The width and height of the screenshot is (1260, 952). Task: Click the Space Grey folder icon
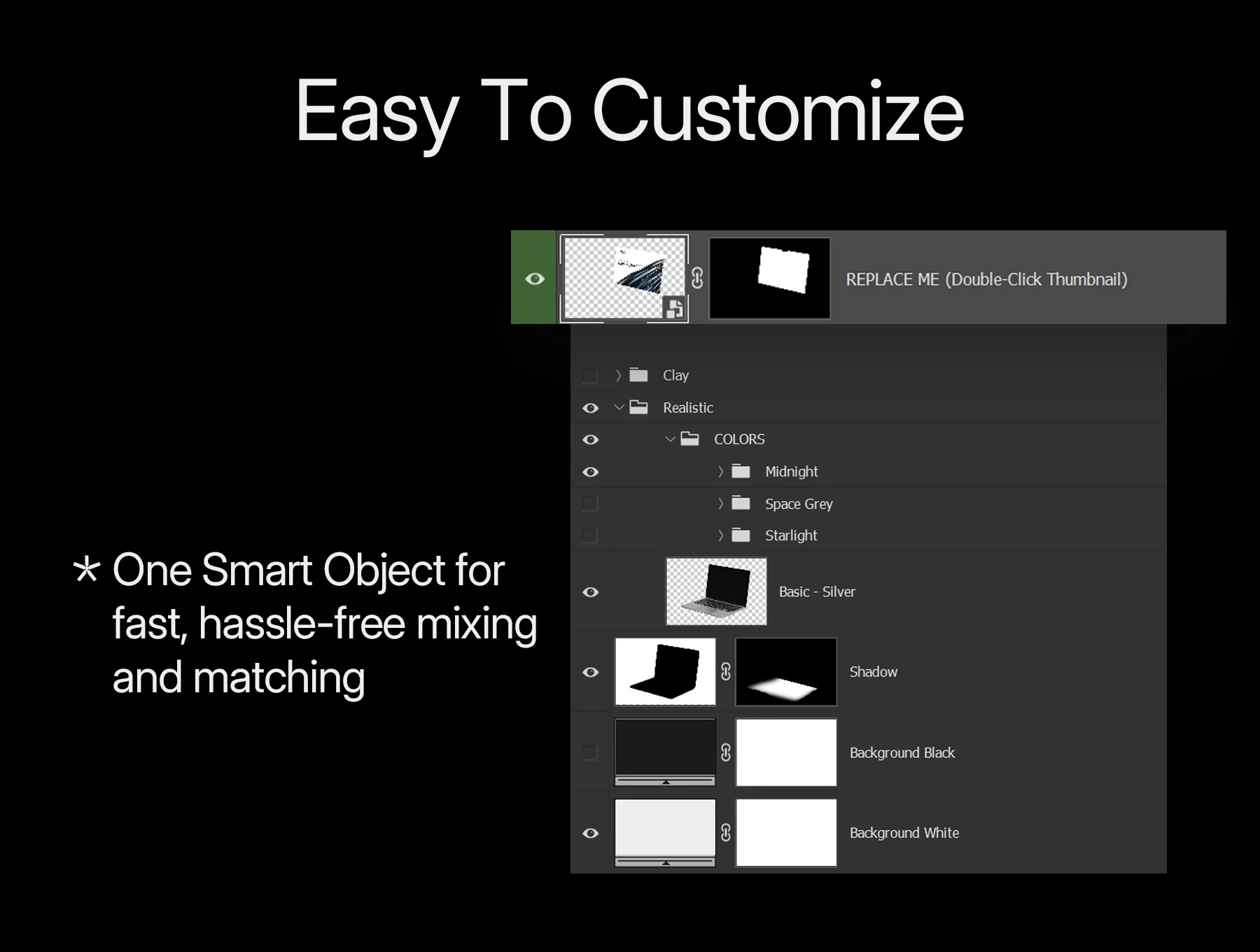tap(741, 503)
